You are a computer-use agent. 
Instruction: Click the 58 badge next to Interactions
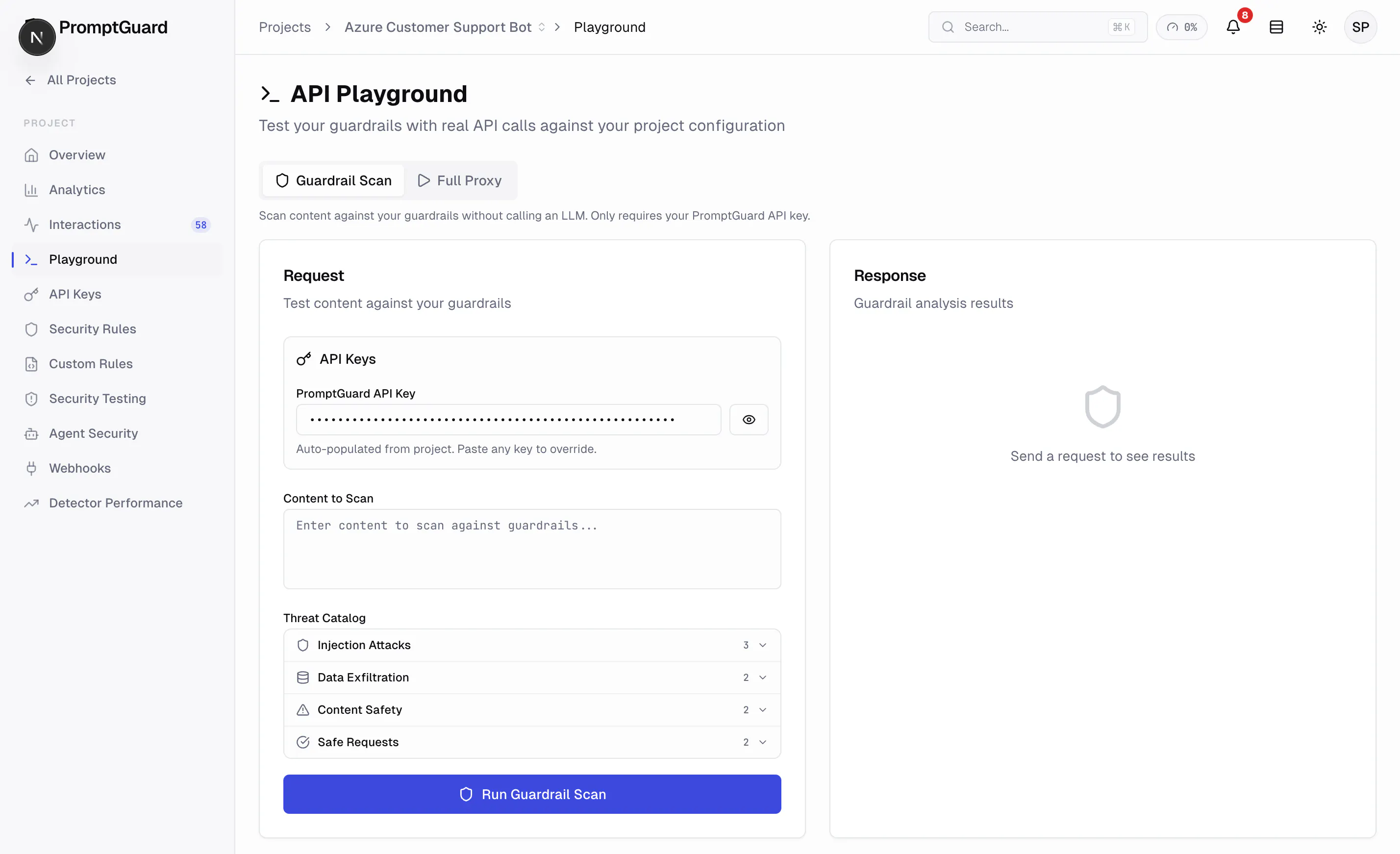click(x=200, y=225)
